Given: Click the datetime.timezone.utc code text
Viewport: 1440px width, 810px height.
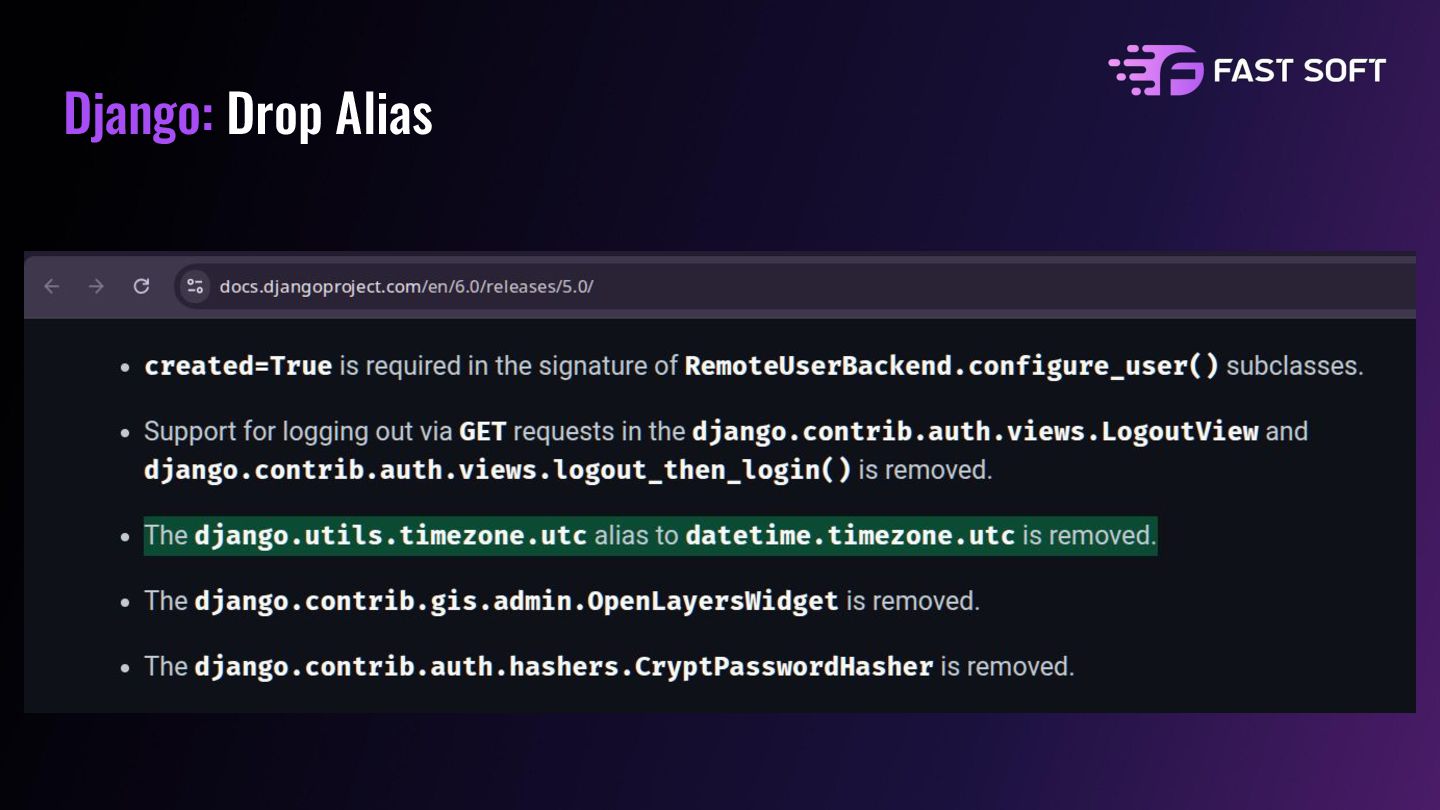Looking at the screenshot, I should (x=850, y=536).
